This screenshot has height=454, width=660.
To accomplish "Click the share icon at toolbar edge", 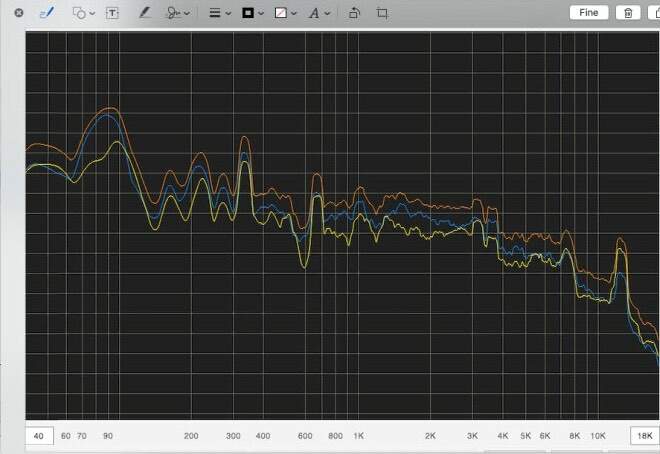I will pyautogui.click(x=654, y=13).
